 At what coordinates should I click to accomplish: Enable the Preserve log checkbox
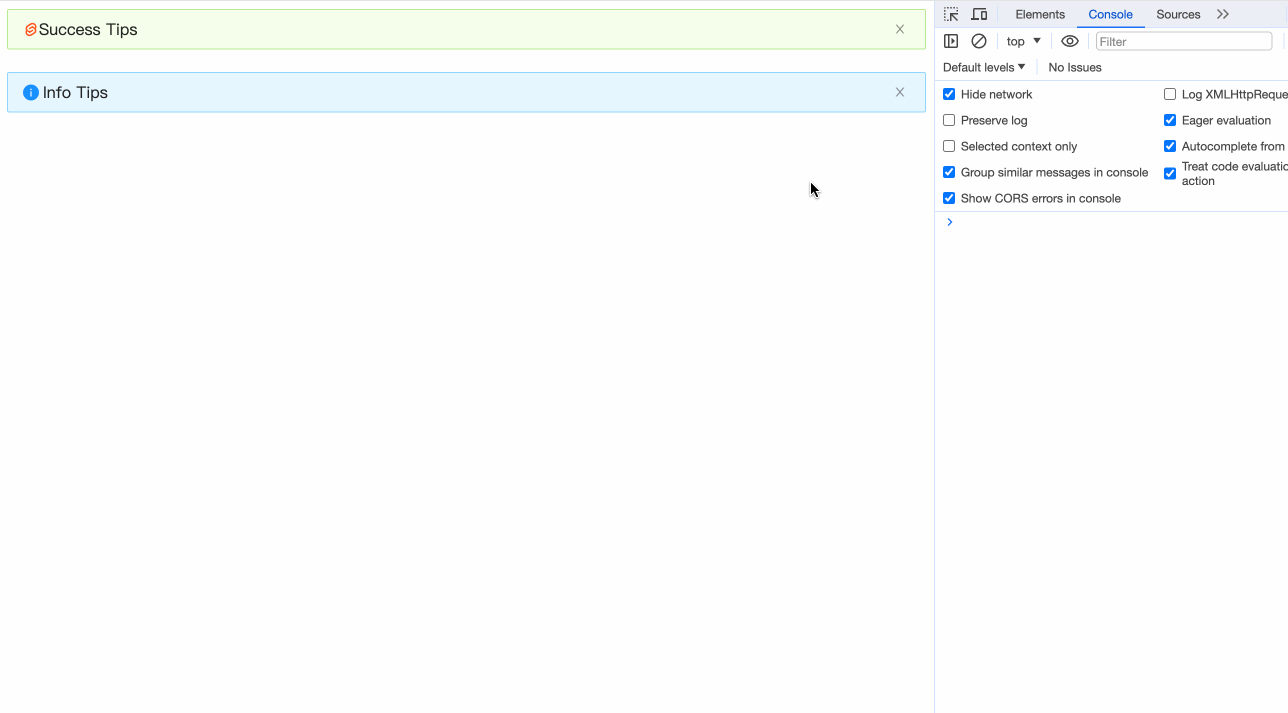(949, 120)
